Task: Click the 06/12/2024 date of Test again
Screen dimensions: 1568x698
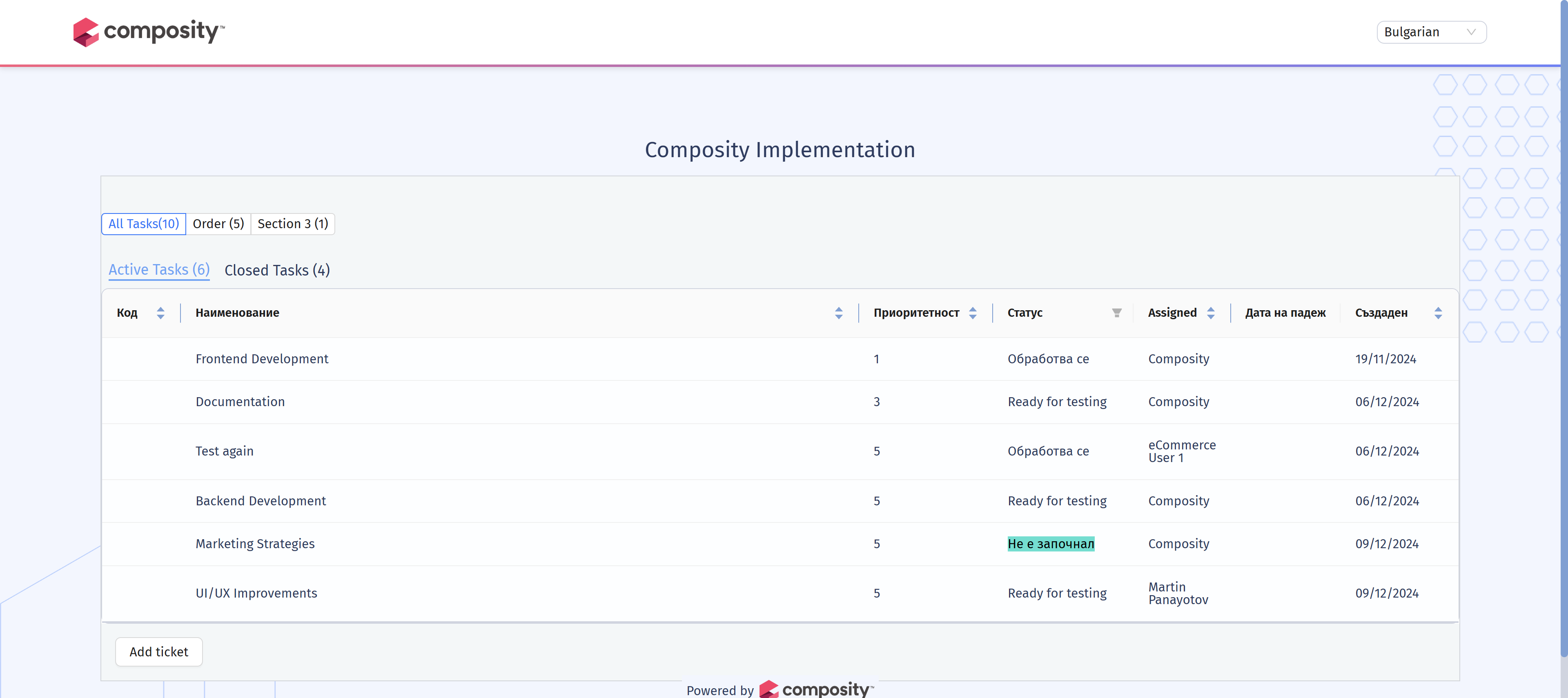Action: click(x=1387, y=451)
